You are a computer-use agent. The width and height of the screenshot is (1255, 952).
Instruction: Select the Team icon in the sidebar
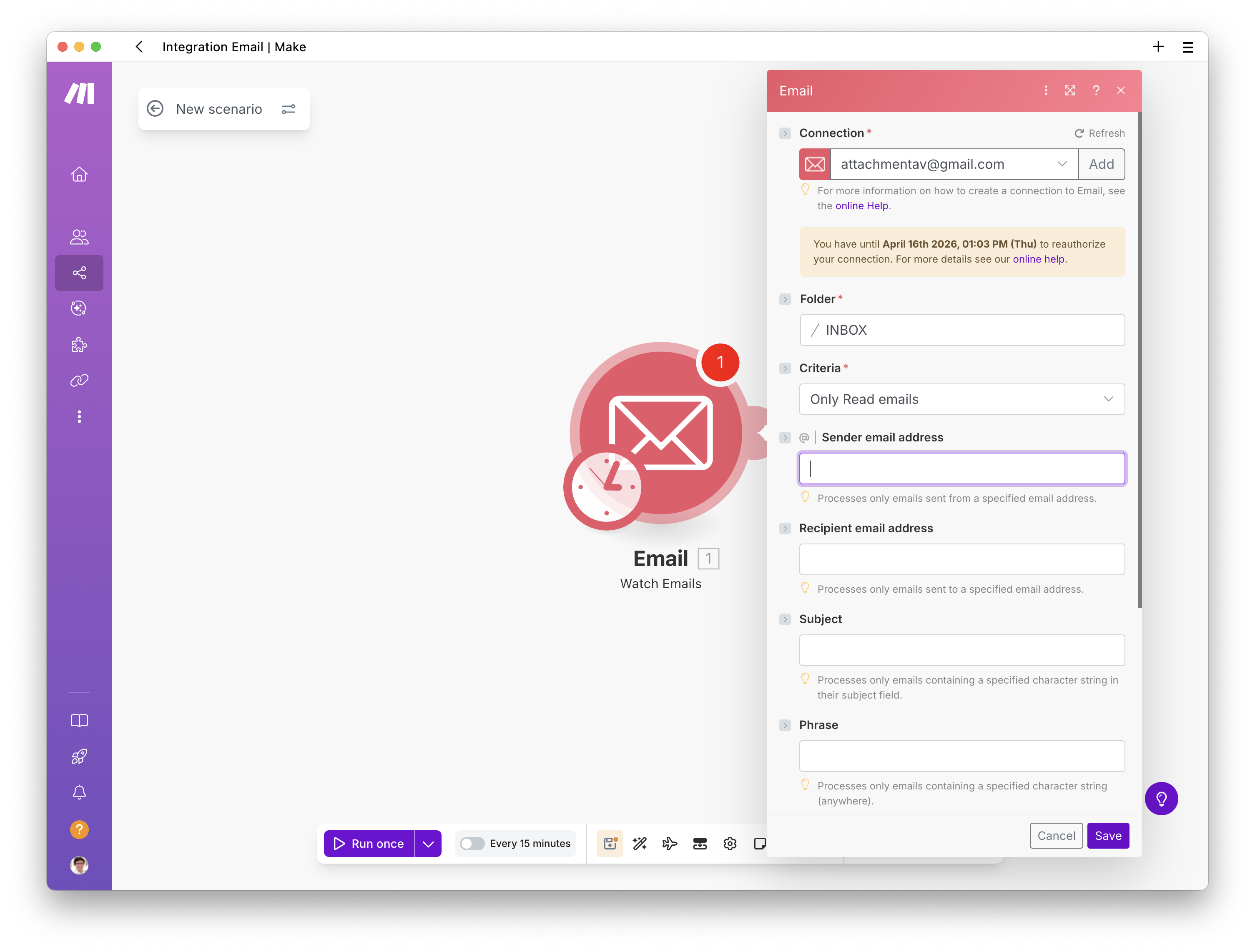[x=79, y=237]
